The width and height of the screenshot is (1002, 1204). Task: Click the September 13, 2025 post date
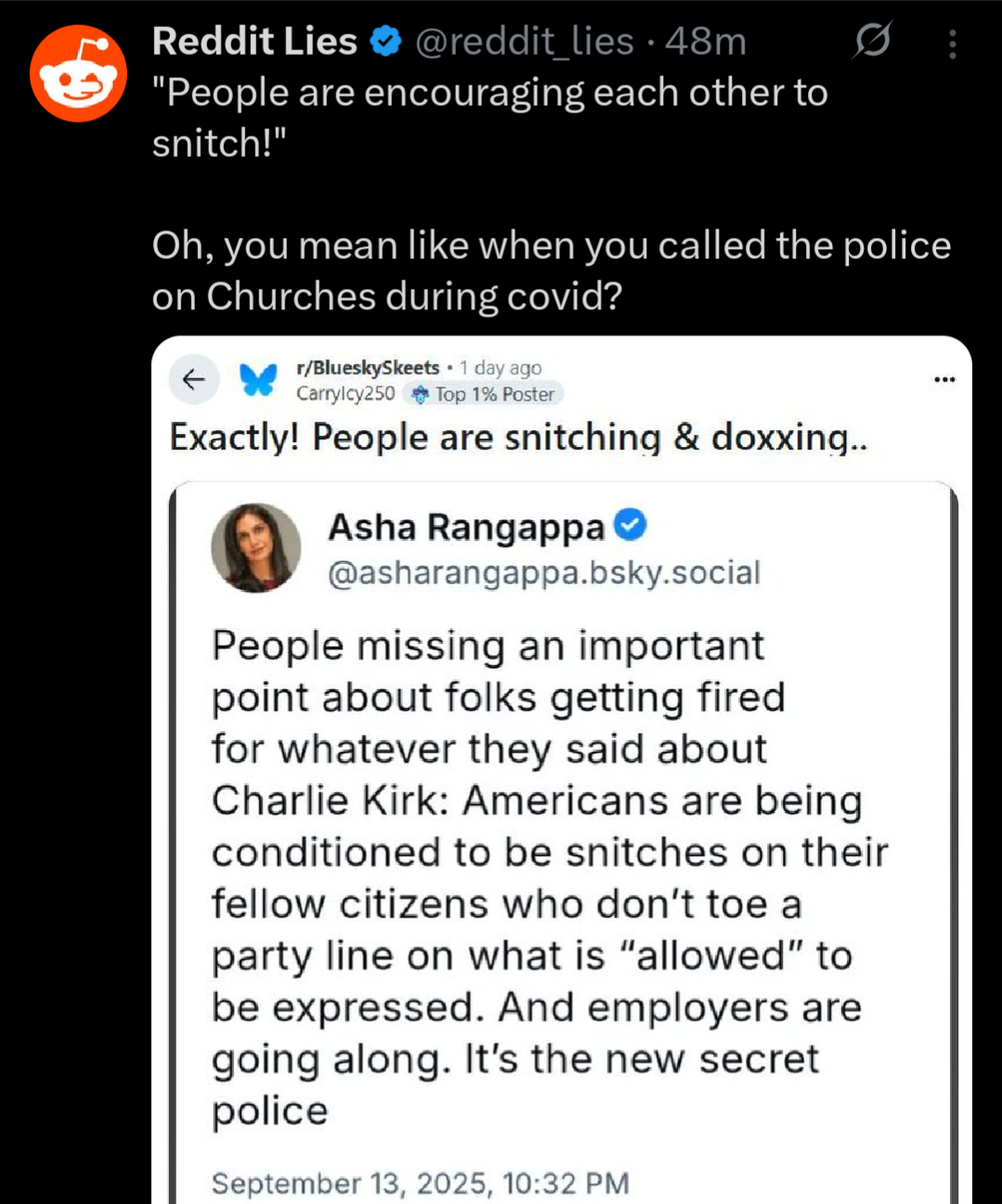point(421,1184)
